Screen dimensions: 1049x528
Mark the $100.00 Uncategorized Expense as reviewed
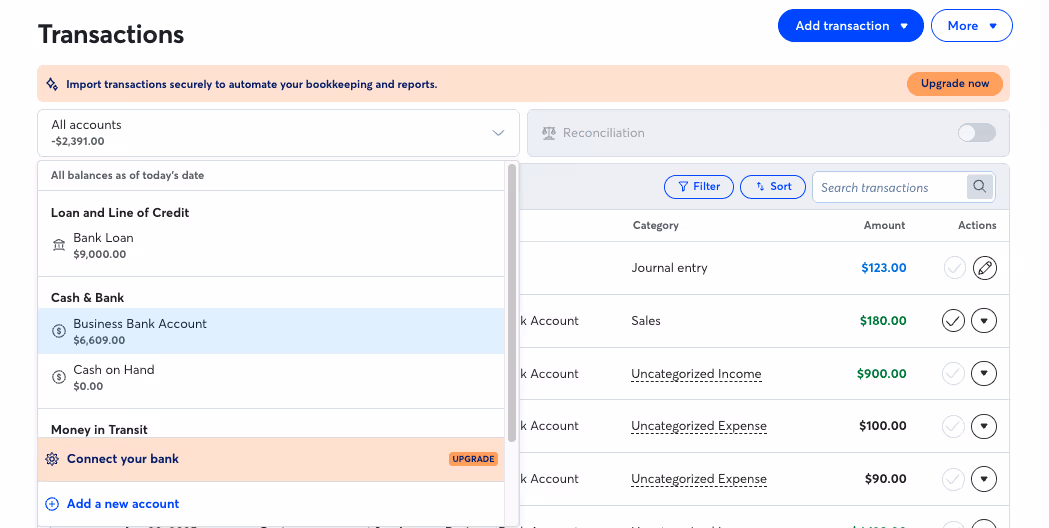(x=953, y=426)
